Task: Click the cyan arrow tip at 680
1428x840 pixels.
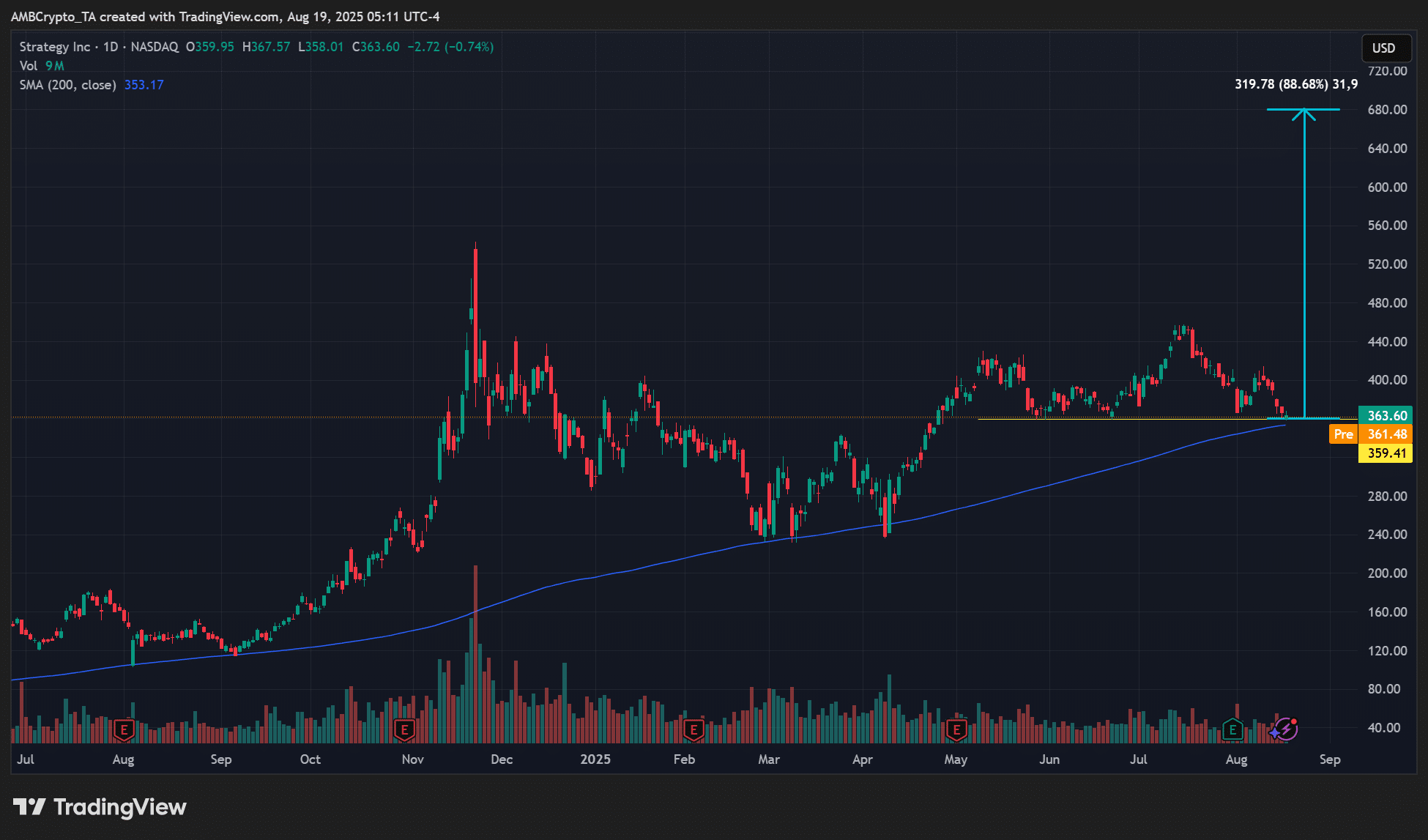Action: pos(1304,111)
